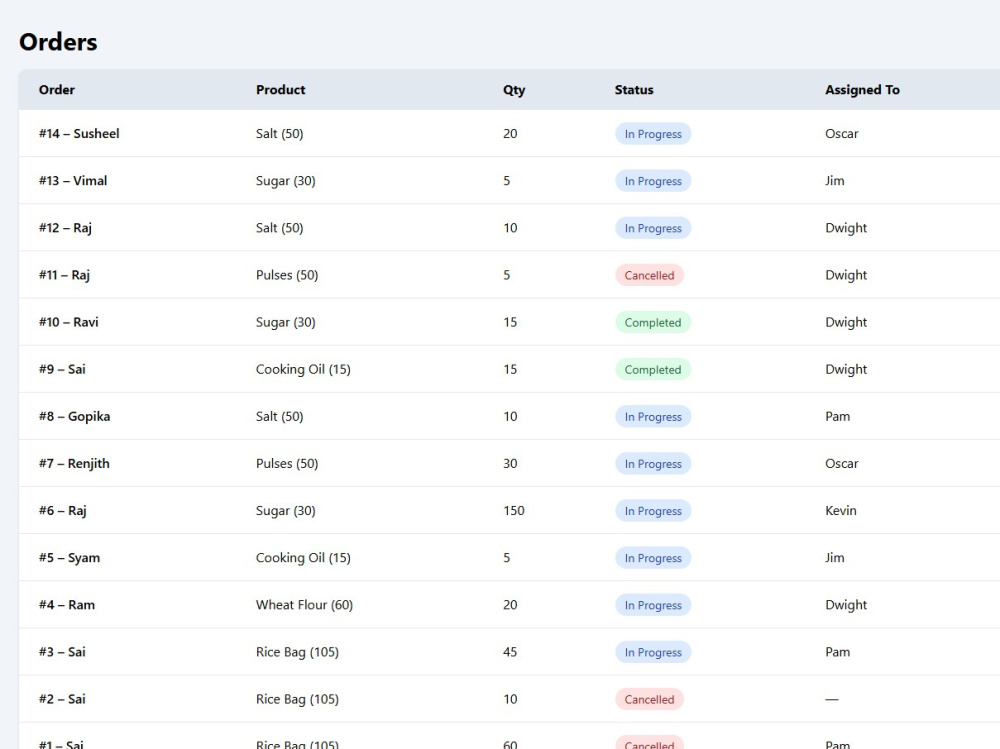Select order #13 – Vimal
This screenshot has height=749, width=1000.
(73, 181)
